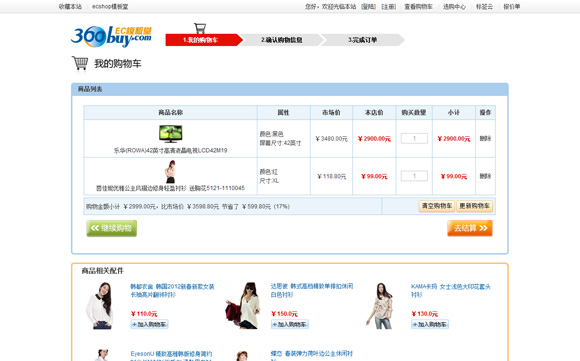Viewport: 580px width, 361px height.
Task: Click subtotal ¥99.00元 in 小计 column
Action: [x=454, y=176]
